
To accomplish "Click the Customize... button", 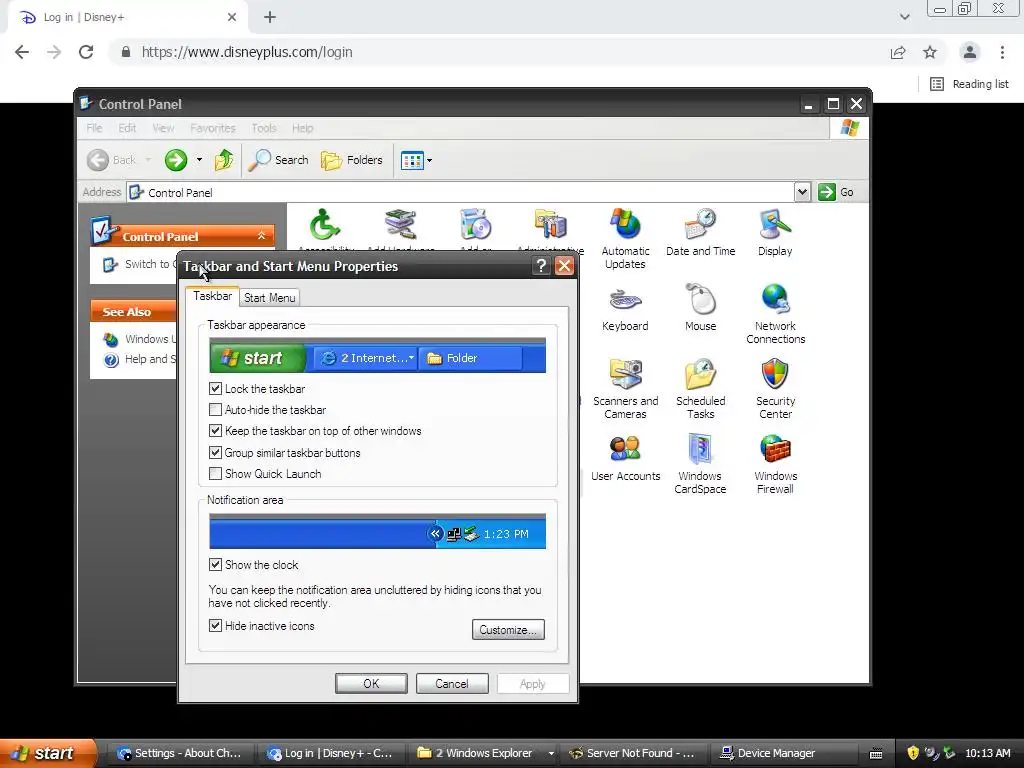I will point(508,630).
